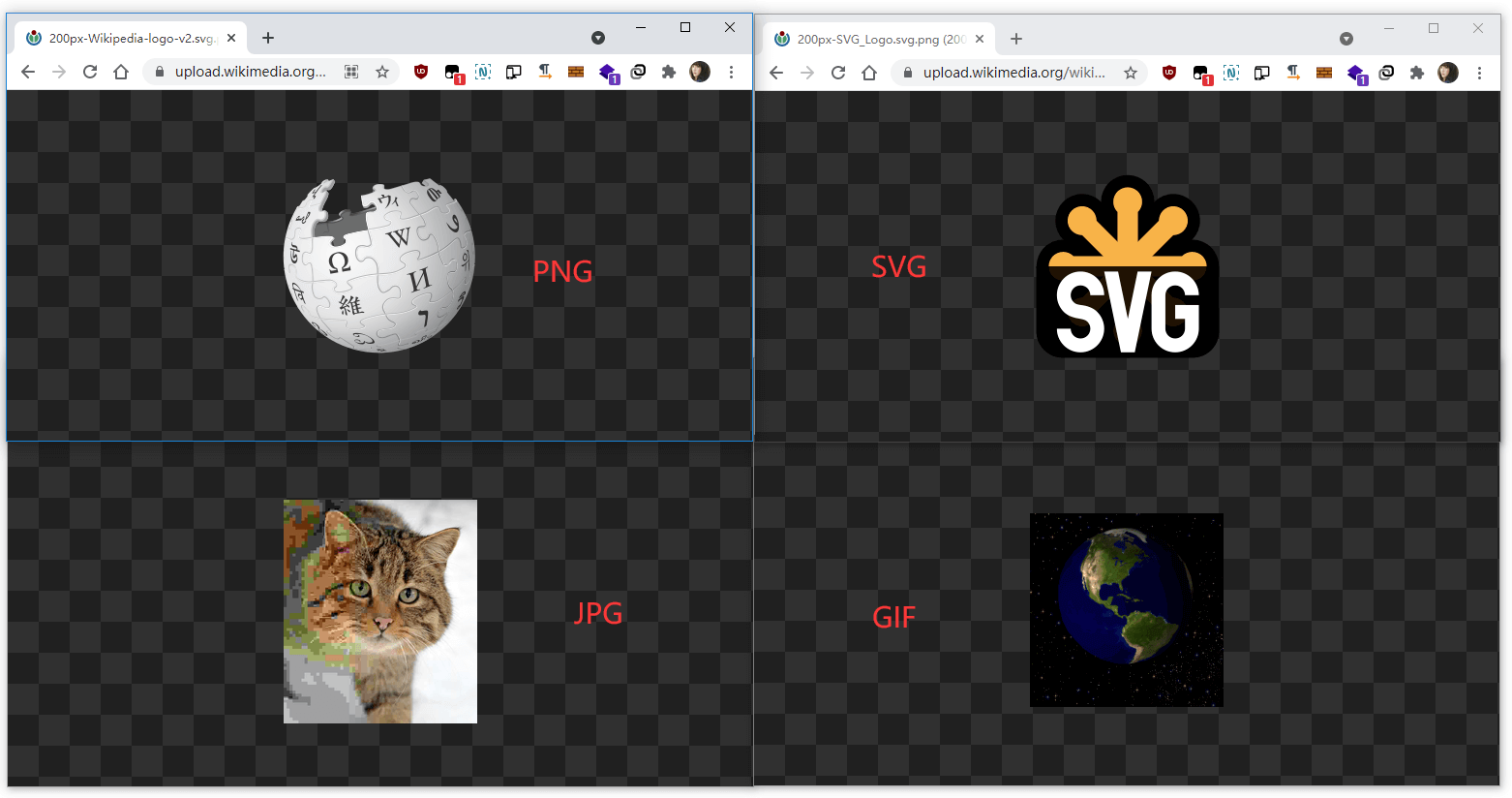Open the Chrome three-dot menu in the Wikipedia-logo window

(731, 72)
